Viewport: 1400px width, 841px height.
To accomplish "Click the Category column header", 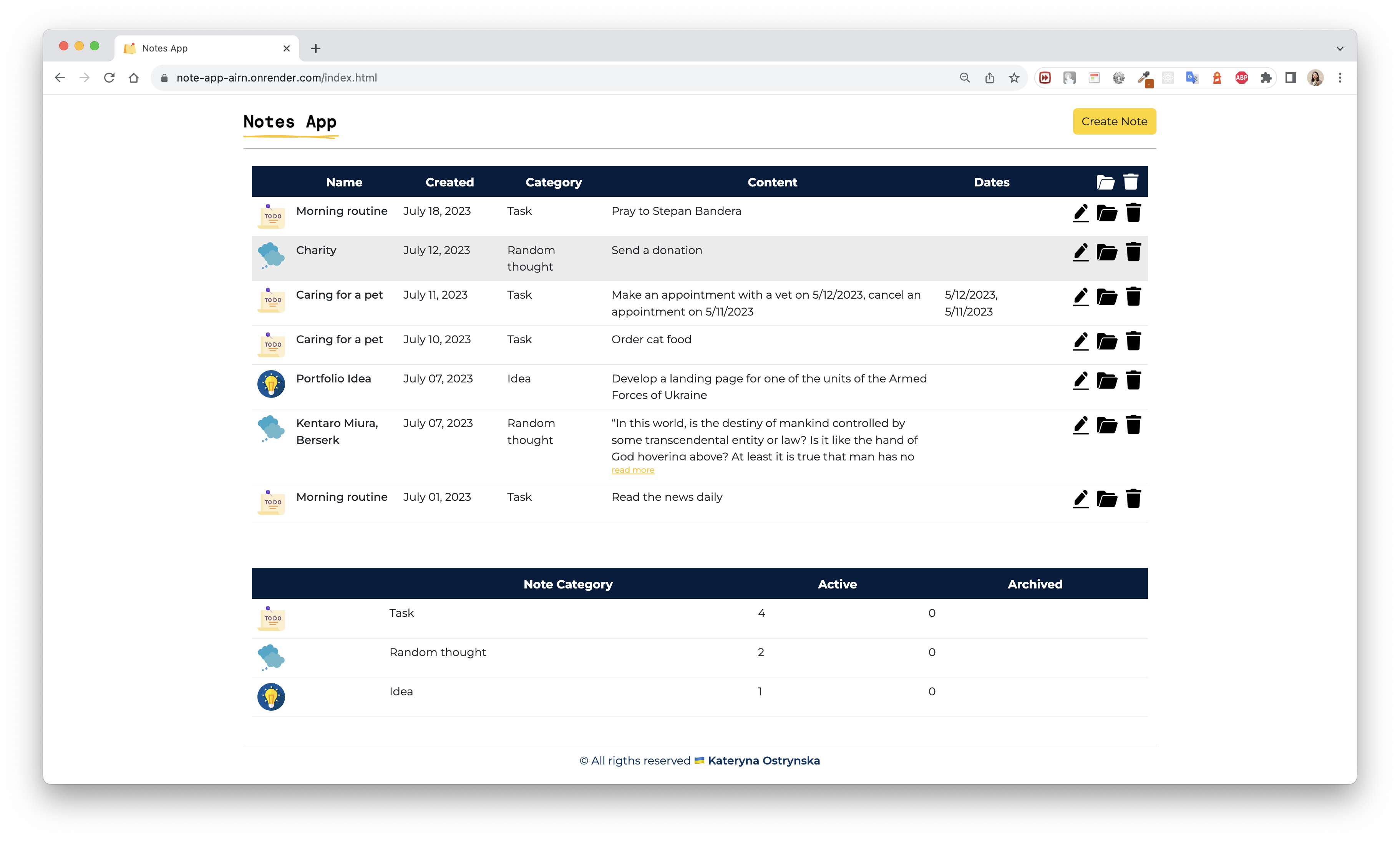I will point(553,183).
